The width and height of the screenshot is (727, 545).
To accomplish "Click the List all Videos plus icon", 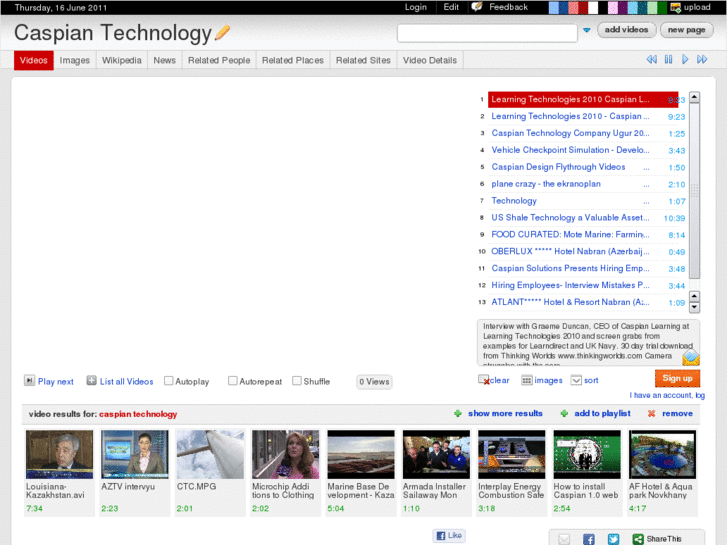I will [x=91, y=381].
